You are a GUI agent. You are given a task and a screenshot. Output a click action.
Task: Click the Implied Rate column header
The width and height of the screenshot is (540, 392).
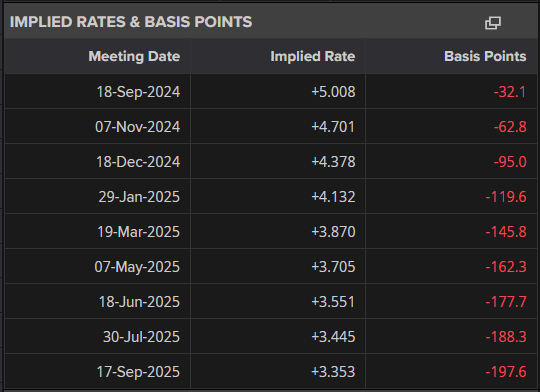[x=312, y=56]
